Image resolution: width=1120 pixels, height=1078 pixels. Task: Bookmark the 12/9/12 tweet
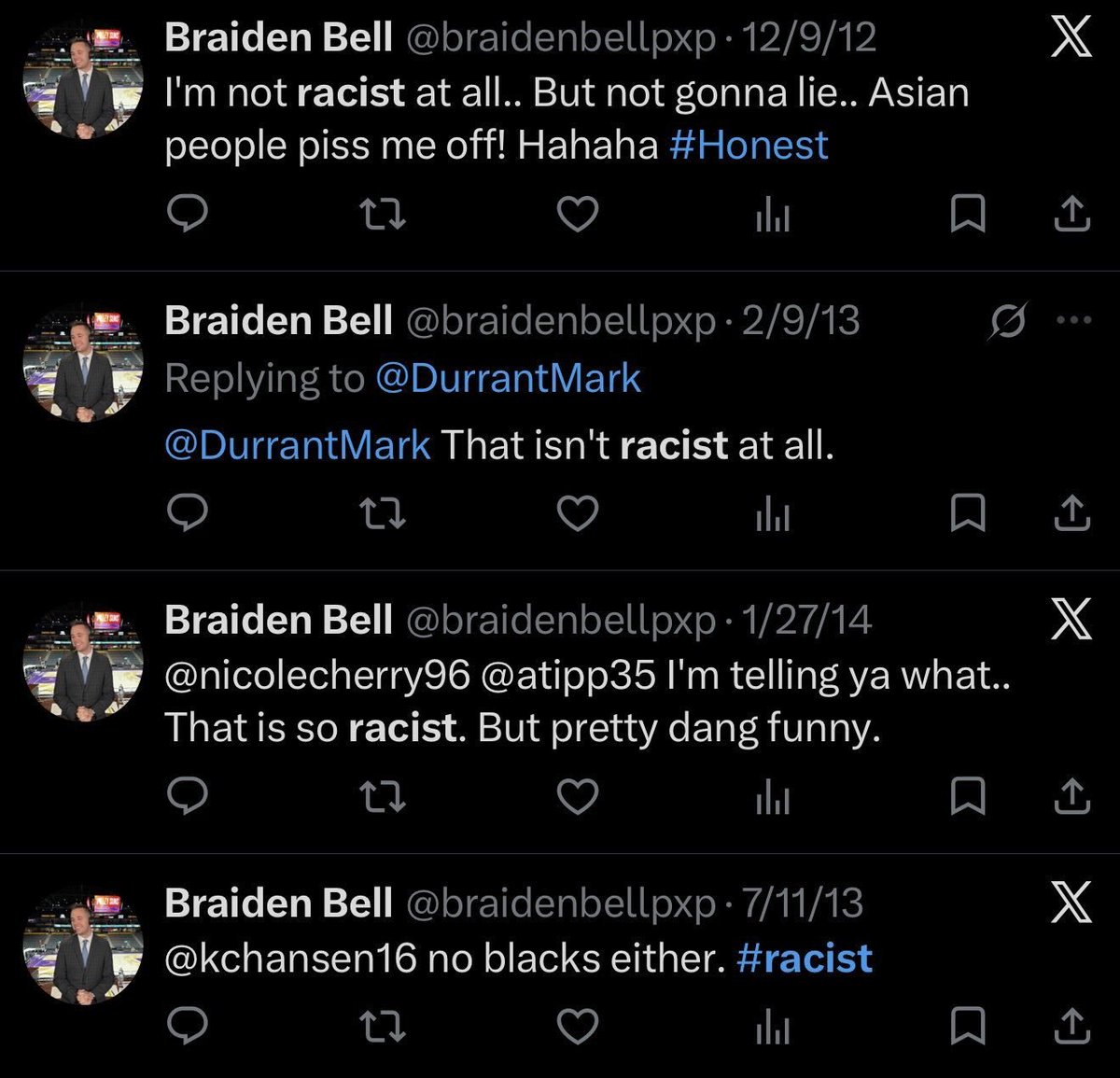tap(967, 215)
